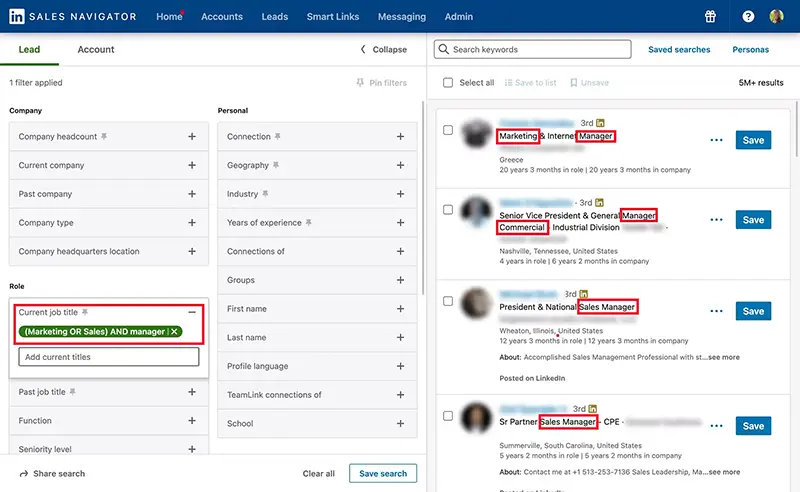Click pin icon next to Current job title
This screenshot has height=492, width=800.
click(85, 312)
